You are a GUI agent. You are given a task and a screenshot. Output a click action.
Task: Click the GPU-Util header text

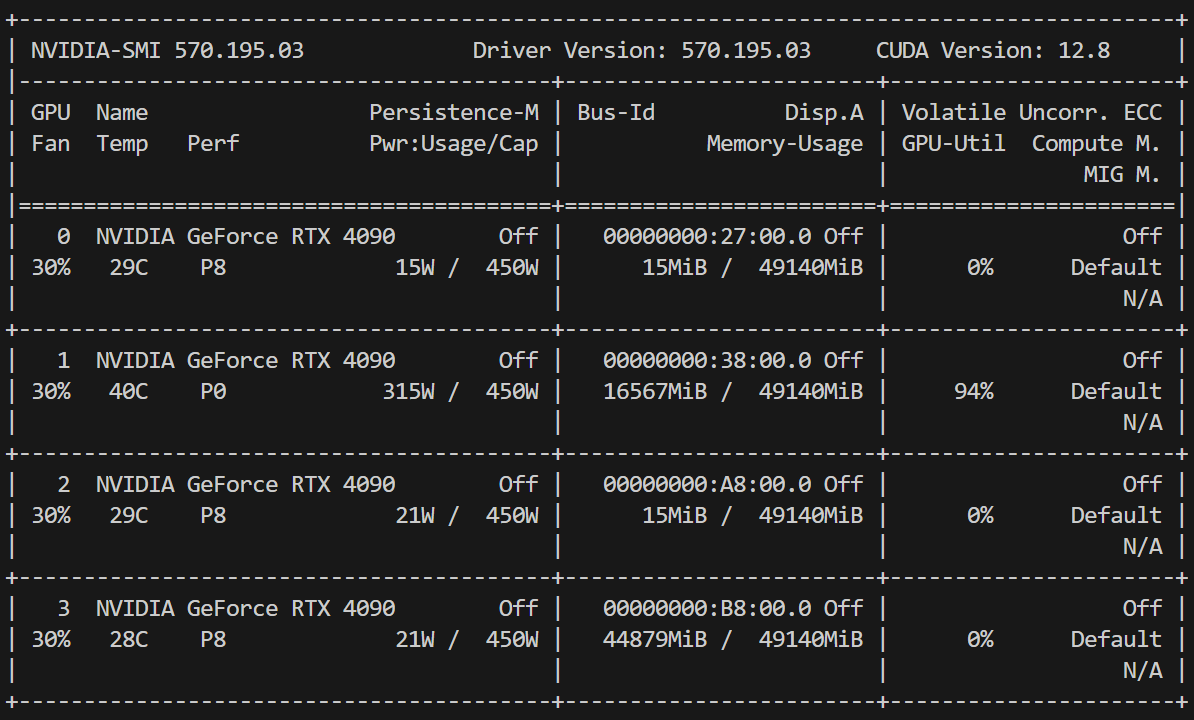coord(953,144)
